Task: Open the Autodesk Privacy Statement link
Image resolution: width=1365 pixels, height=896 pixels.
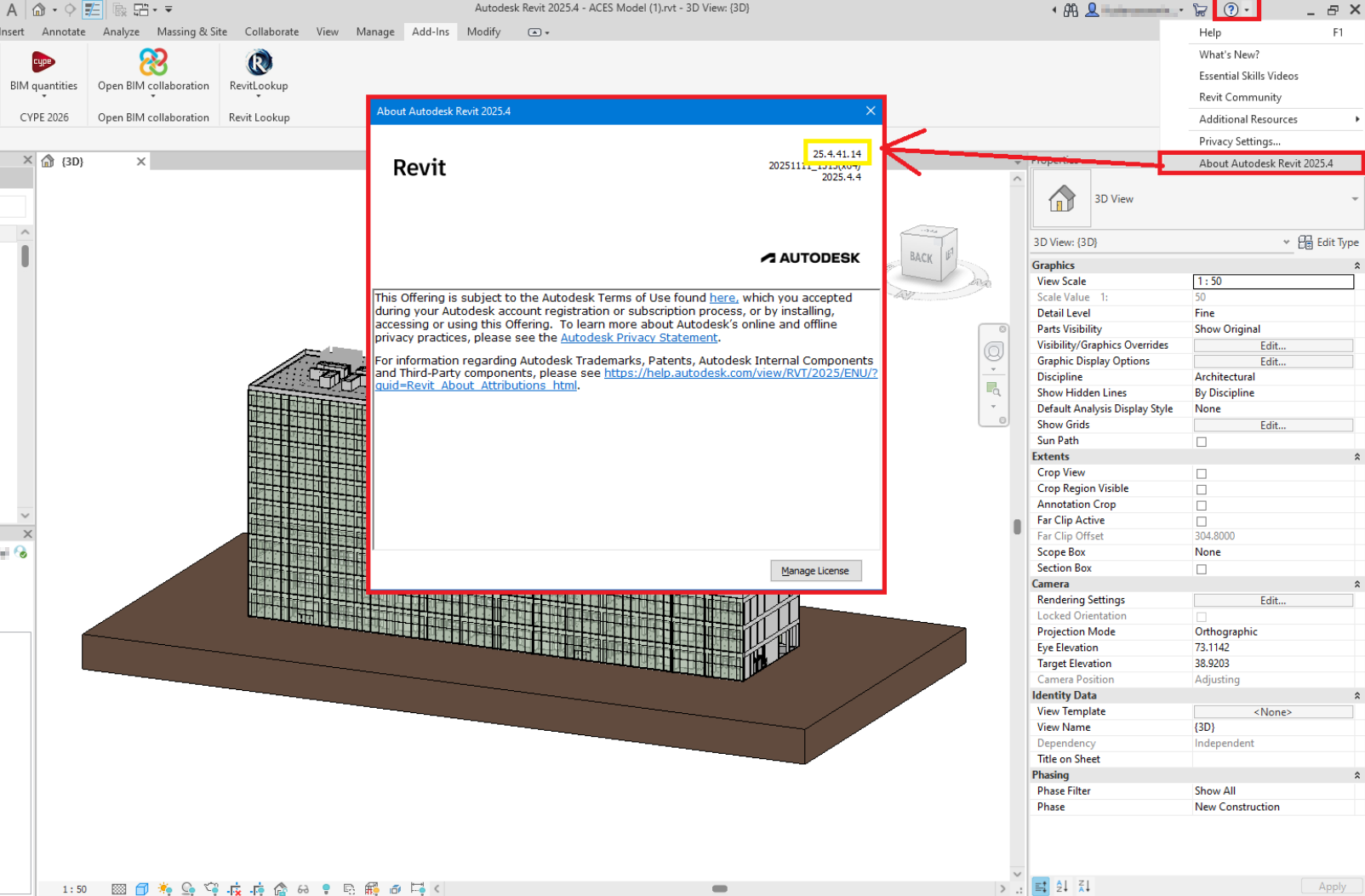Action: click(x=638, y=338)
